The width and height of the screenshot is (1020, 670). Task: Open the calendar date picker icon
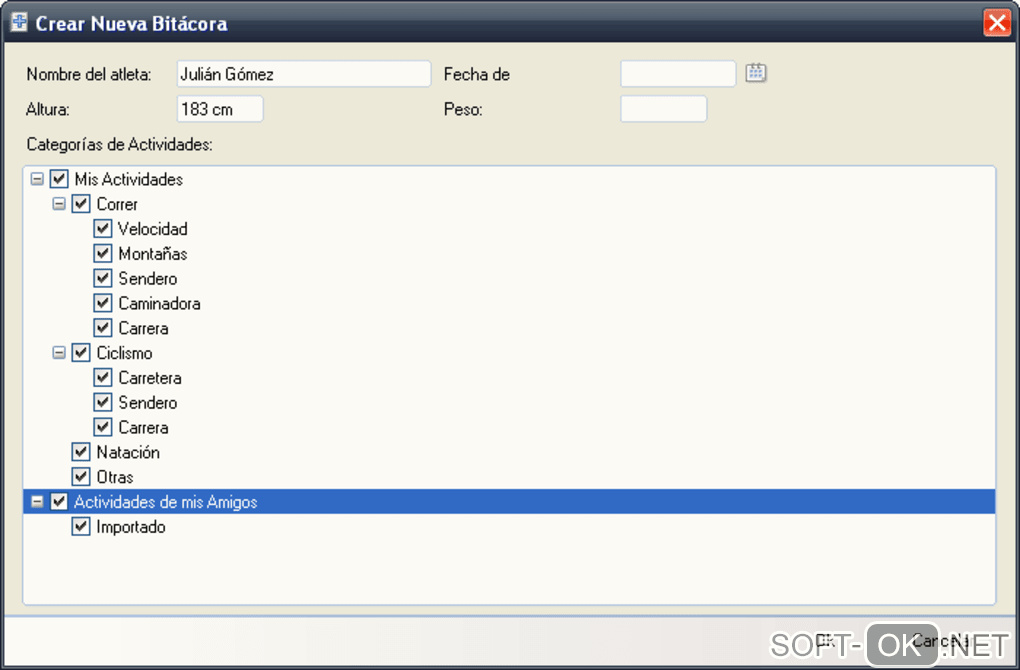tap(755, 73)
